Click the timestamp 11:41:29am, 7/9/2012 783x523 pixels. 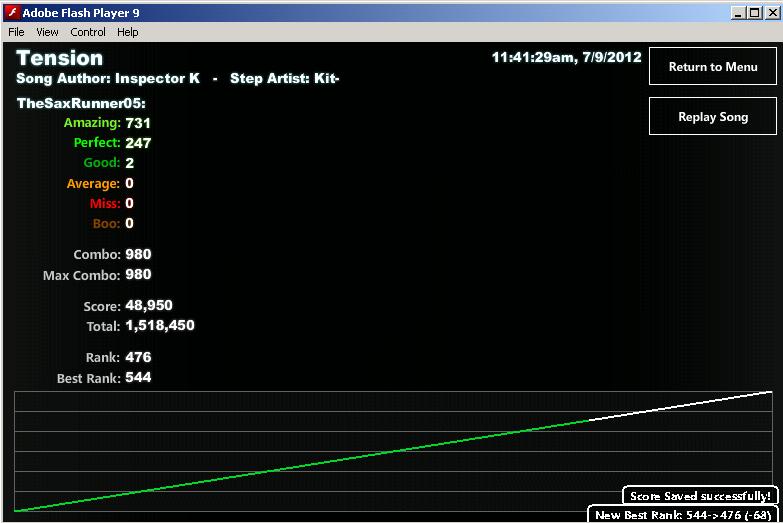point(566,57)
